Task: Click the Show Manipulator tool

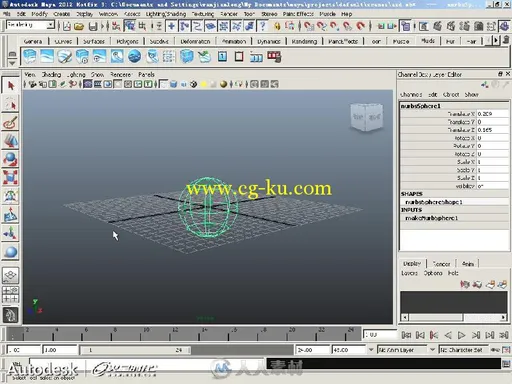Action: [x=10, y=233]
